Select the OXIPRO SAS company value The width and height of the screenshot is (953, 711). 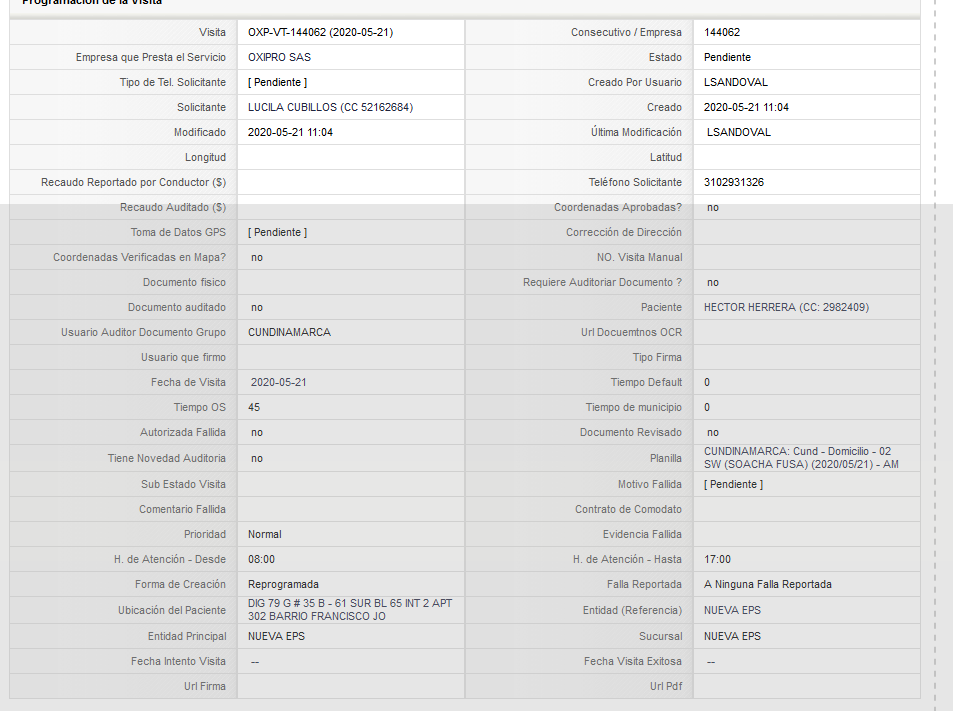pyautogui.click(x=279, y=57)
